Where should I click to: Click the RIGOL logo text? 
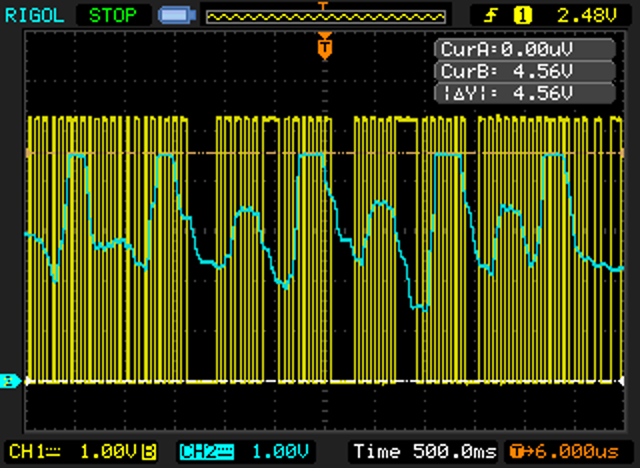click(34, 16)
